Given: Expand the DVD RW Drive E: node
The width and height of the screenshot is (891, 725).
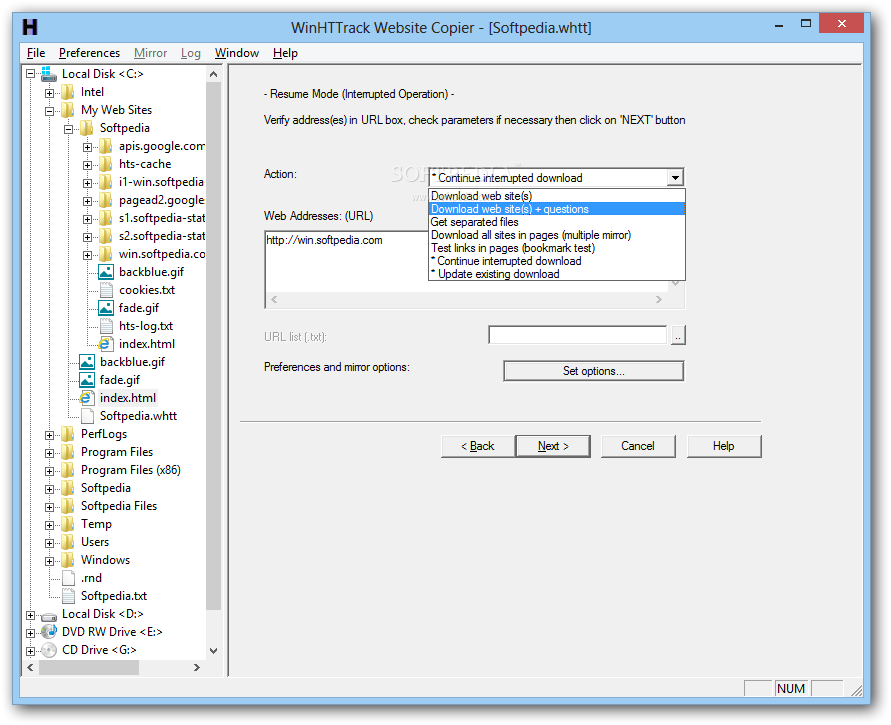Looking at the screenshot, I should (x=31, y=633).
